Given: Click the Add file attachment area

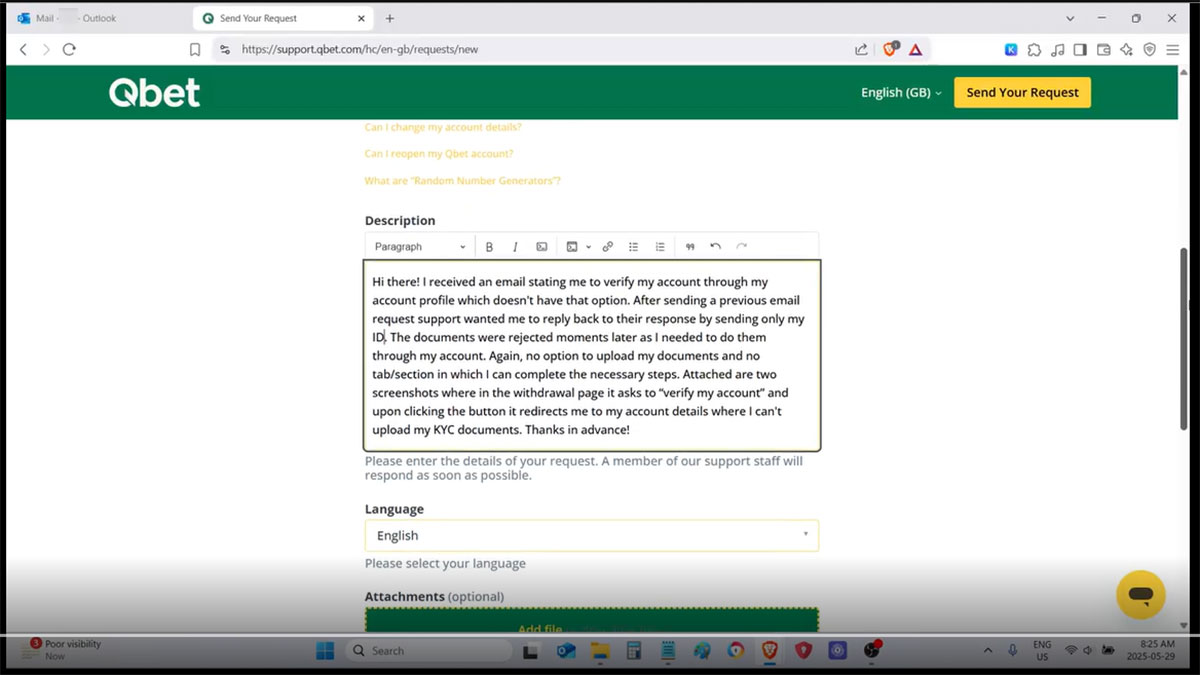Looking at the screenshot, I should [591, 621].
